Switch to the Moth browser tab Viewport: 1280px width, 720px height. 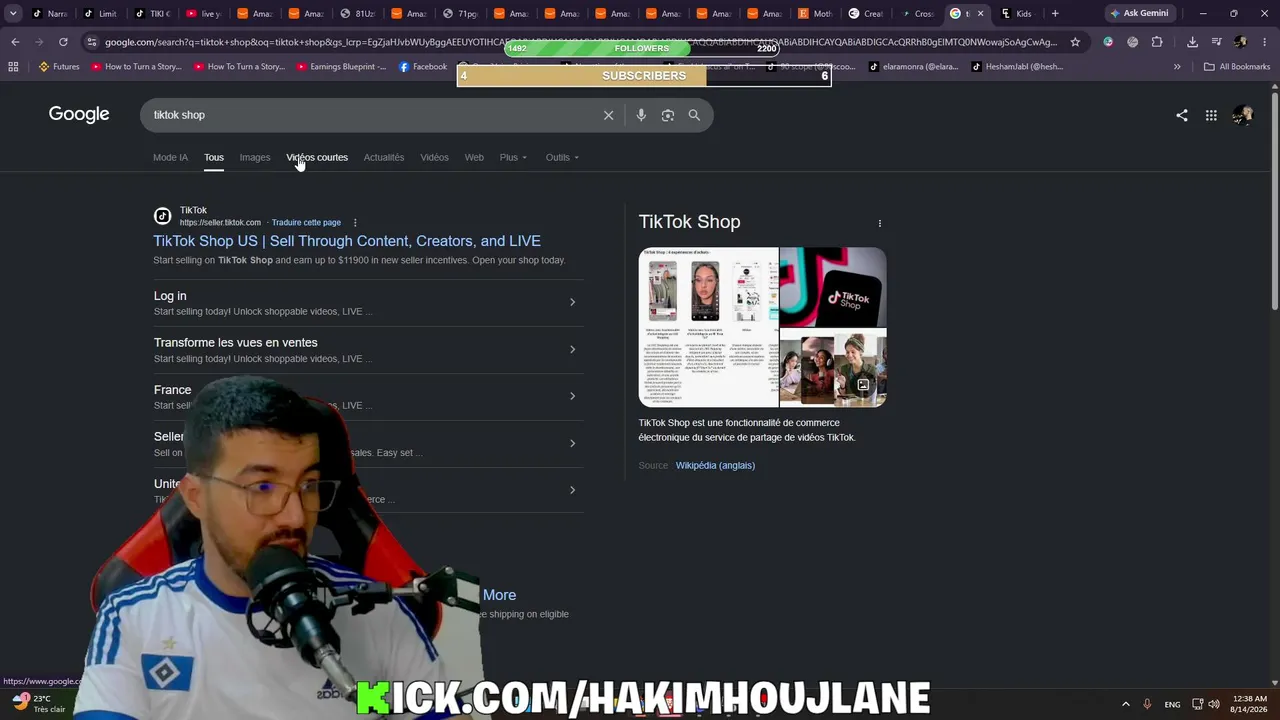pyautogui.click(x=815, y=14)
